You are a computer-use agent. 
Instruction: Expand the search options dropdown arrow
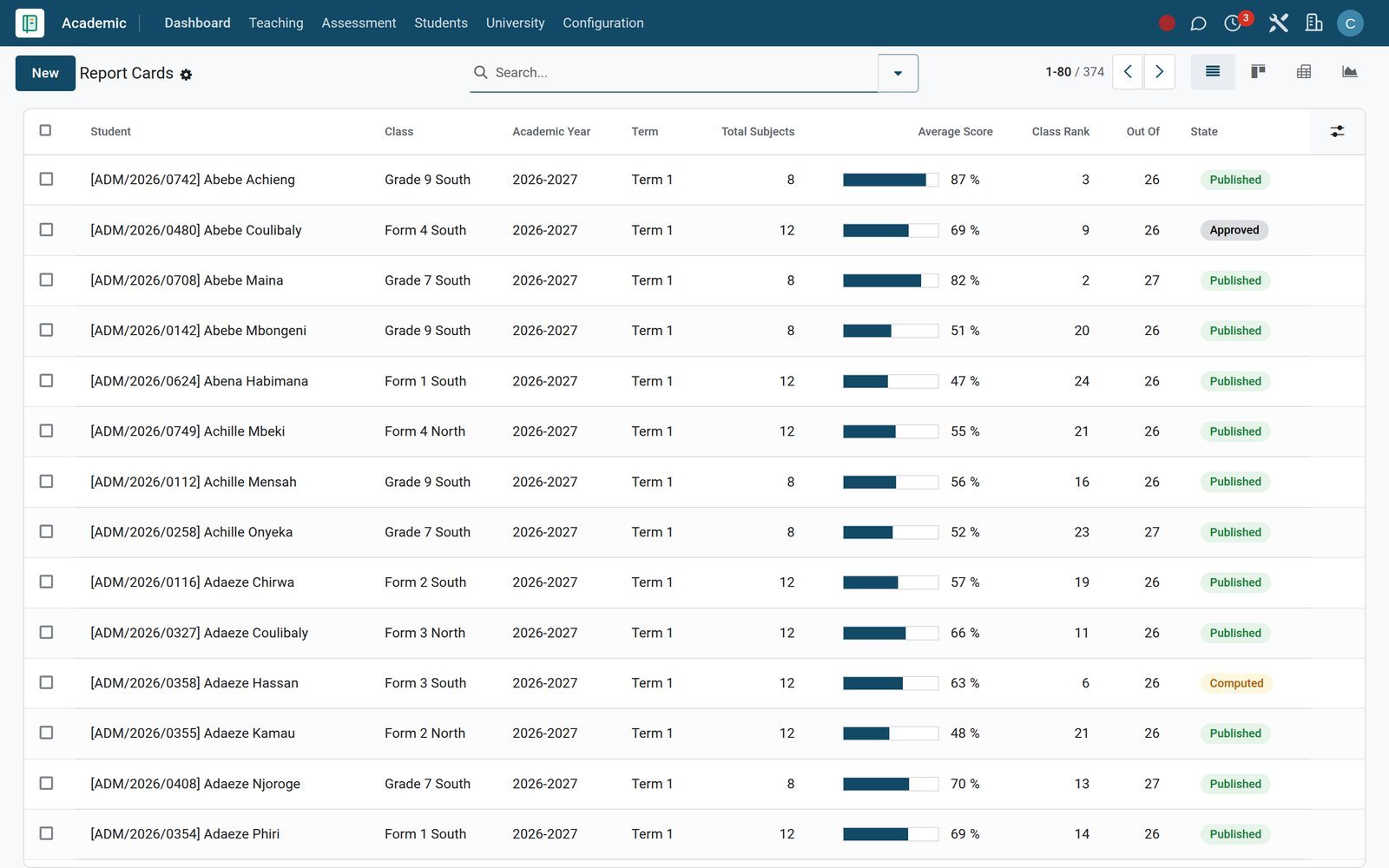click(x=898, y=73)
